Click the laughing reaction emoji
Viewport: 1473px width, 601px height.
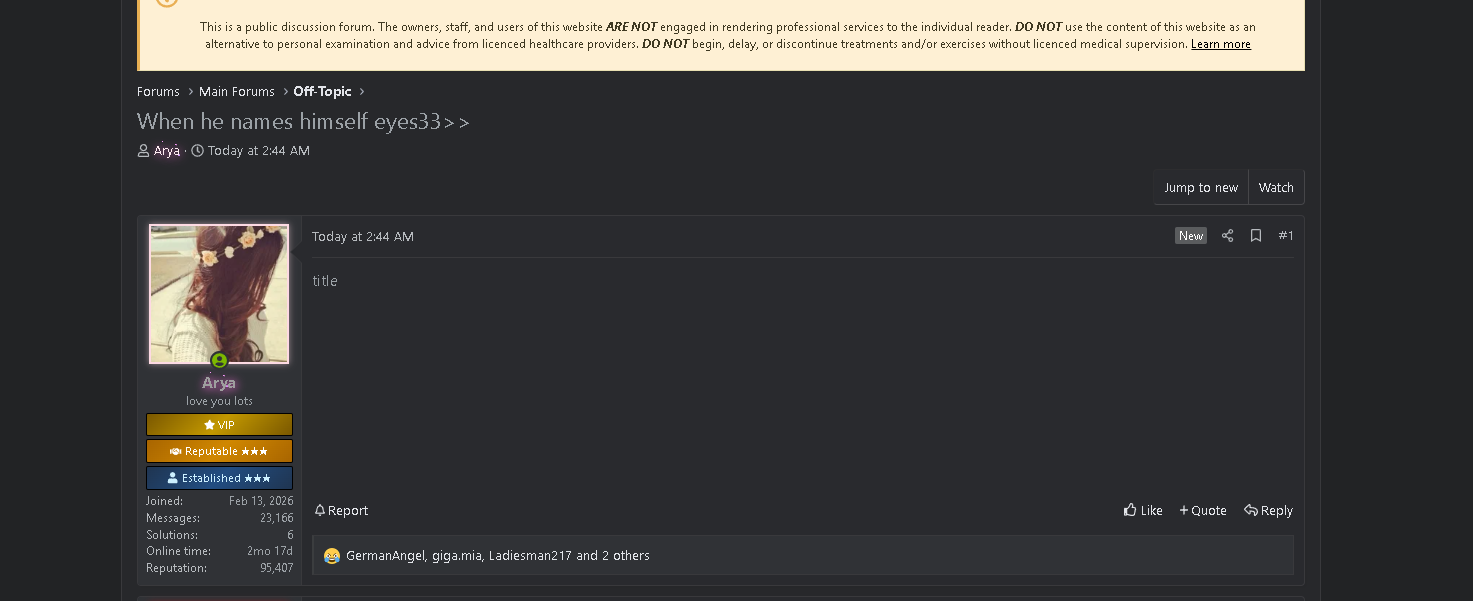[332, 556]
